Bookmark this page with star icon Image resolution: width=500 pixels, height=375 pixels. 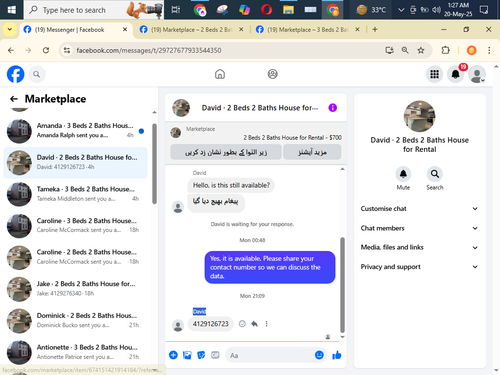pyautogui.click(x=421, y=50)
